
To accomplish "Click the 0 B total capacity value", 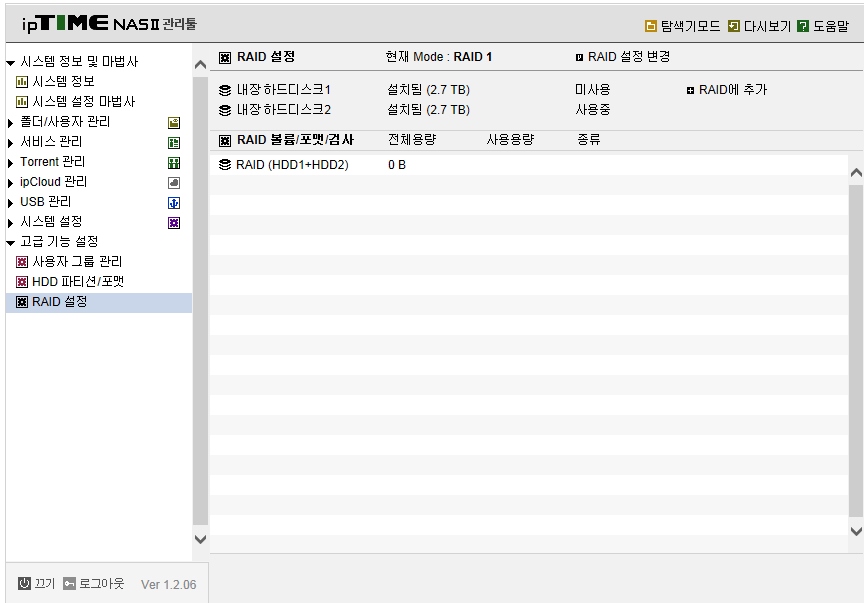I will point(397,165).
